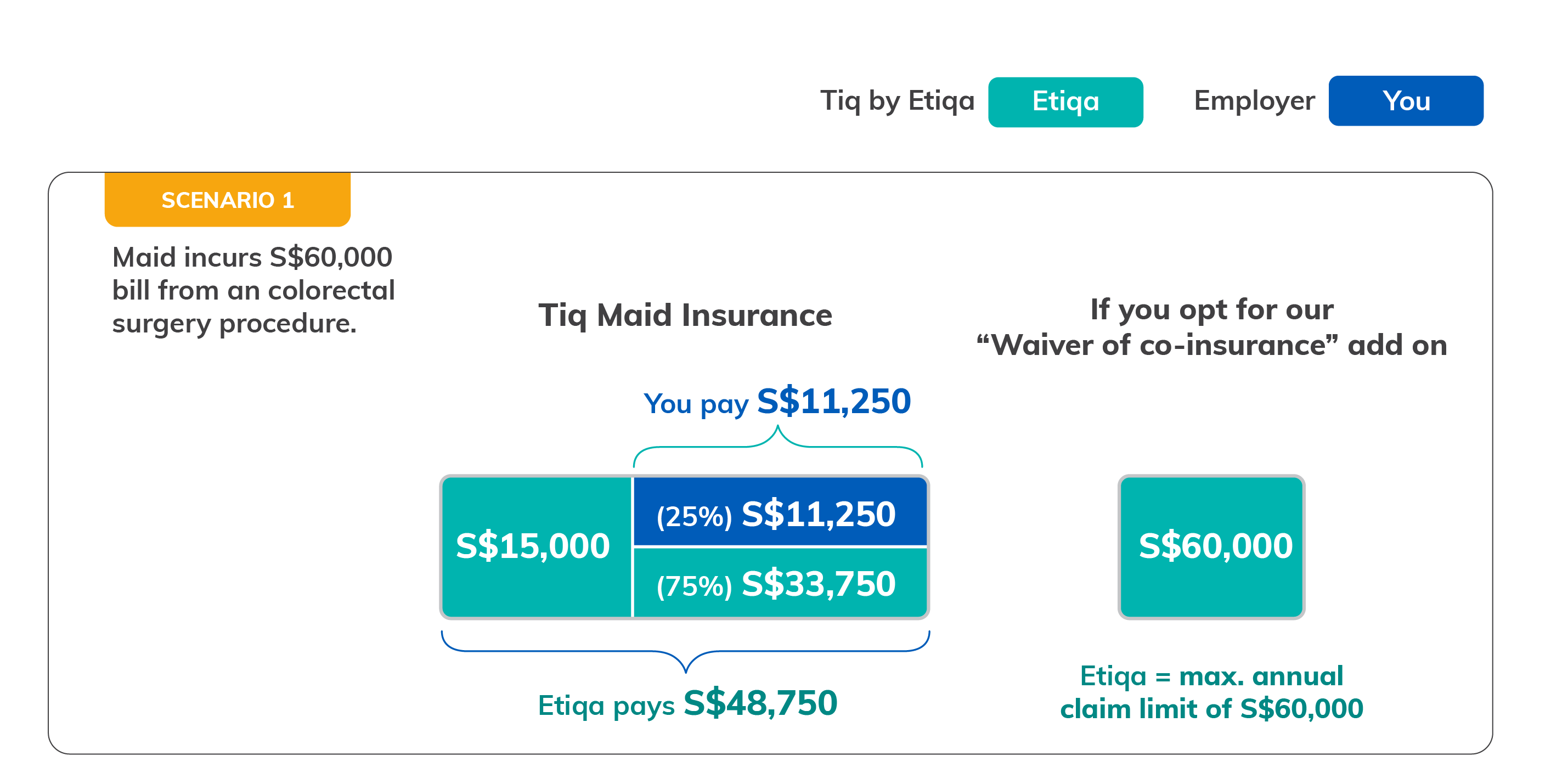Click the You pay S$11,250 label
This screenshot has height=784, width=1551.
(x=777, y=402)
